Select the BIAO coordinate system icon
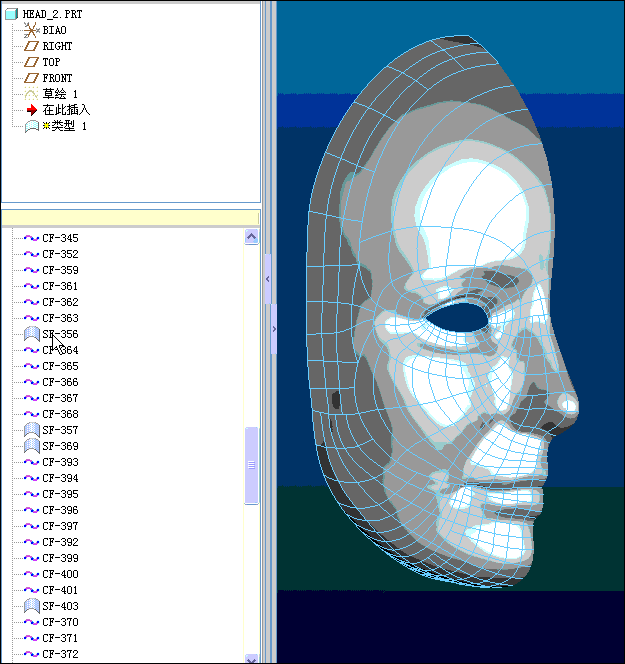This screenshot has width=625, height=664. point(31,30)
